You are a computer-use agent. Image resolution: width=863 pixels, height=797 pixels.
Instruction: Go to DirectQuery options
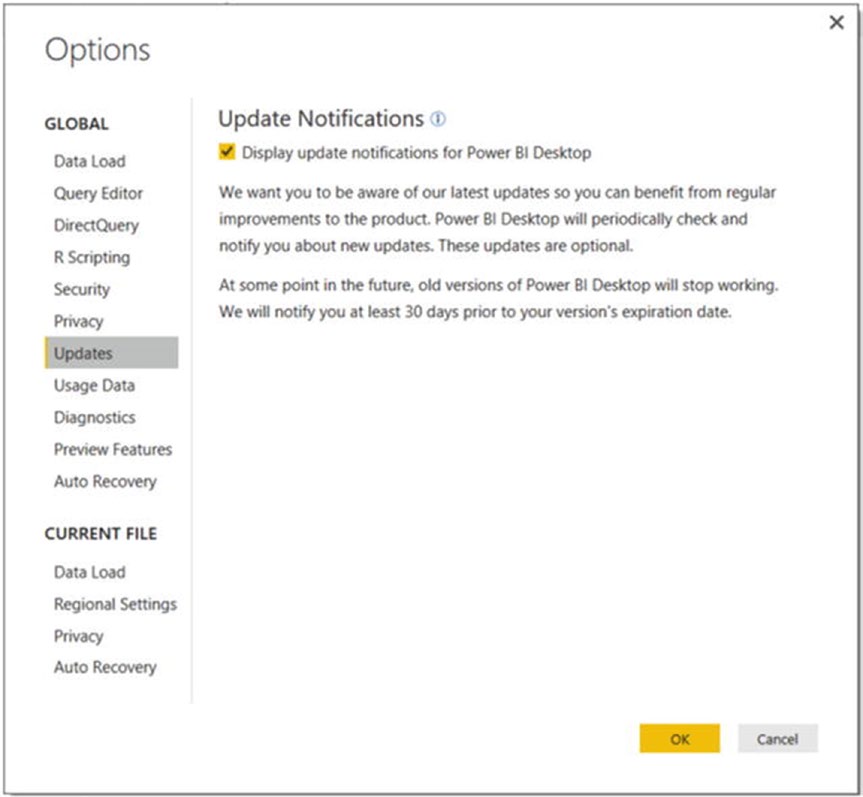pos(96,226)
